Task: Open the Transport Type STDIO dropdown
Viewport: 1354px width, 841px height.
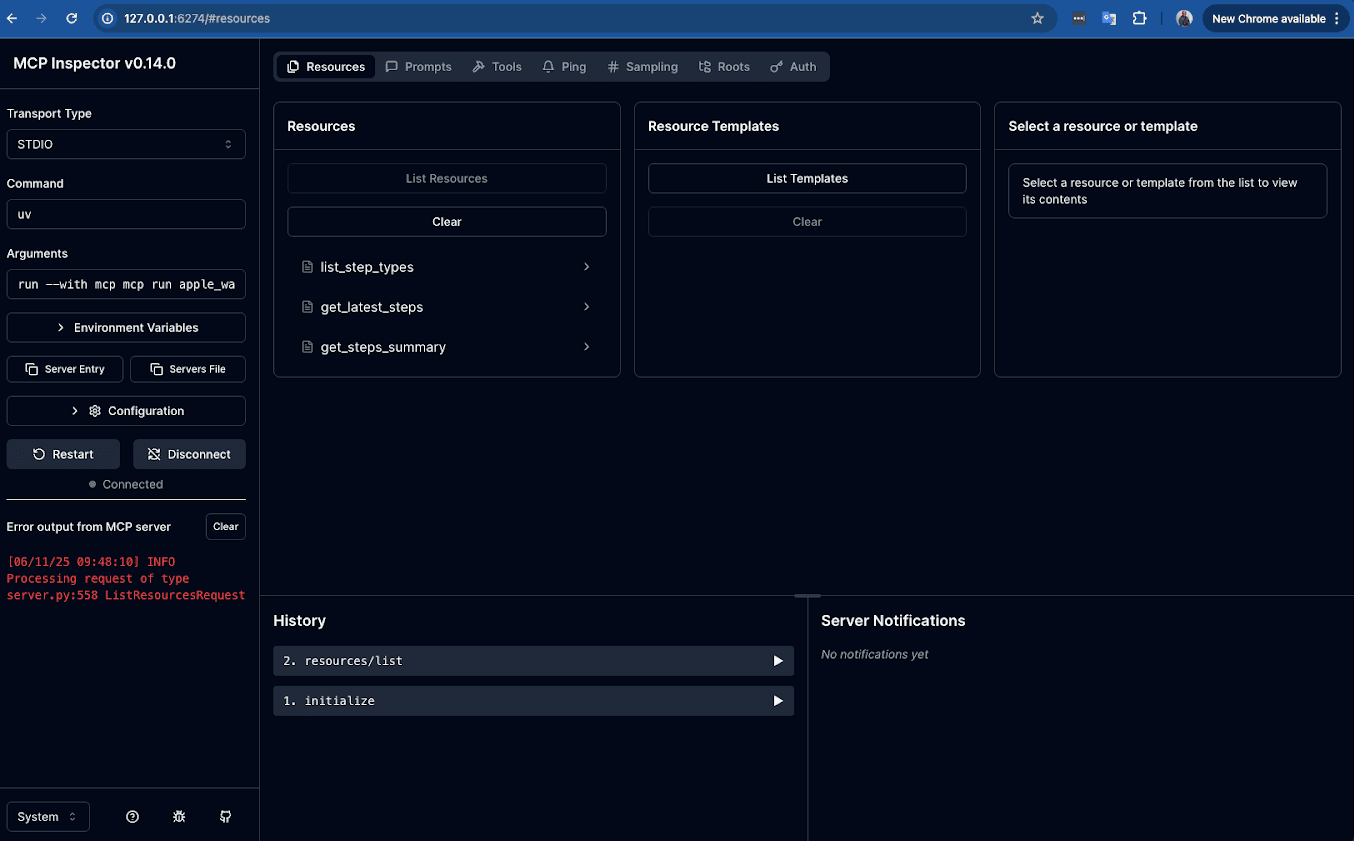Action: pos(126,144)
